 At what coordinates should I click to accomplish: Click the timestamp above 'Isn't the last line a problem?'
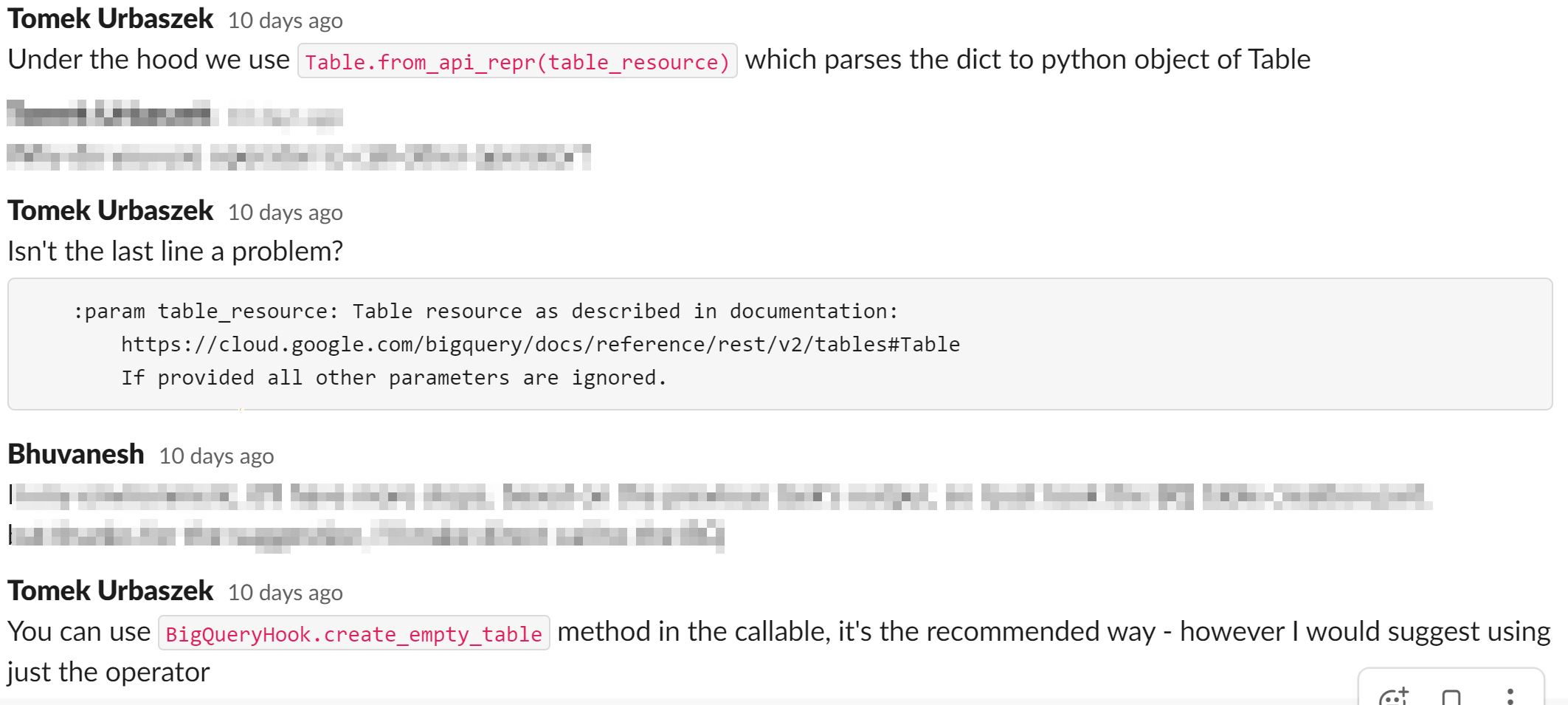tap(285, 213)
